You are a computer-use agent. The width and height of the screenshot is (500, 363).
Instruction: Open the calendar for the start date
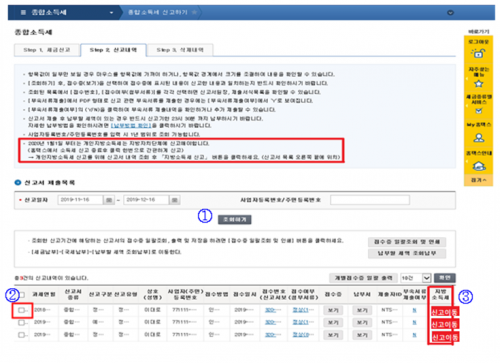(109, 200)
